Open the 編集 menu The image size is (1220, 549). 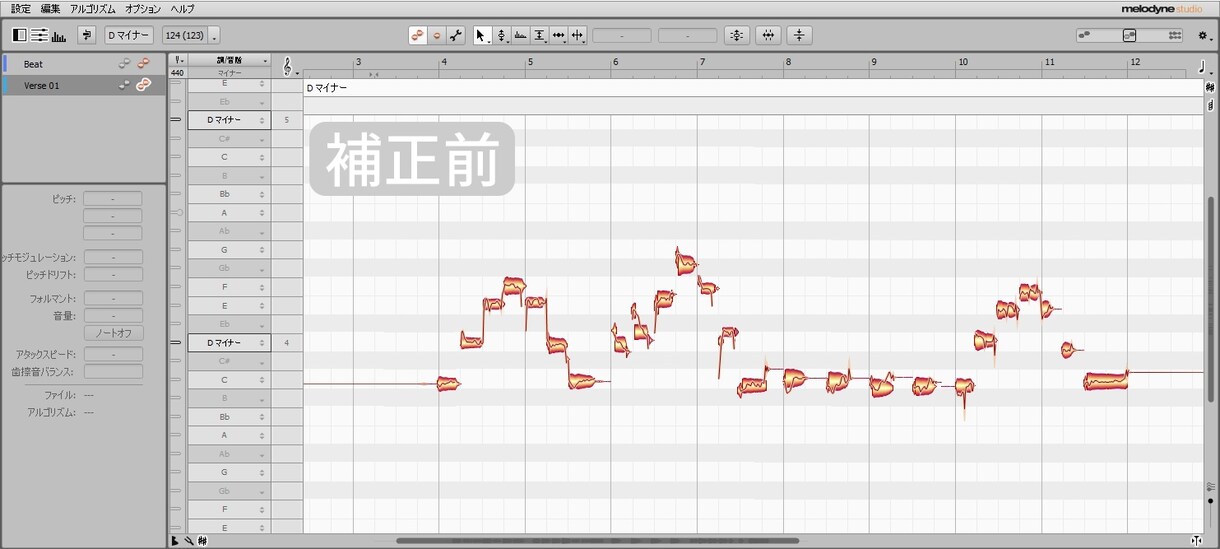pyautogui.click(x=50, y=9)
